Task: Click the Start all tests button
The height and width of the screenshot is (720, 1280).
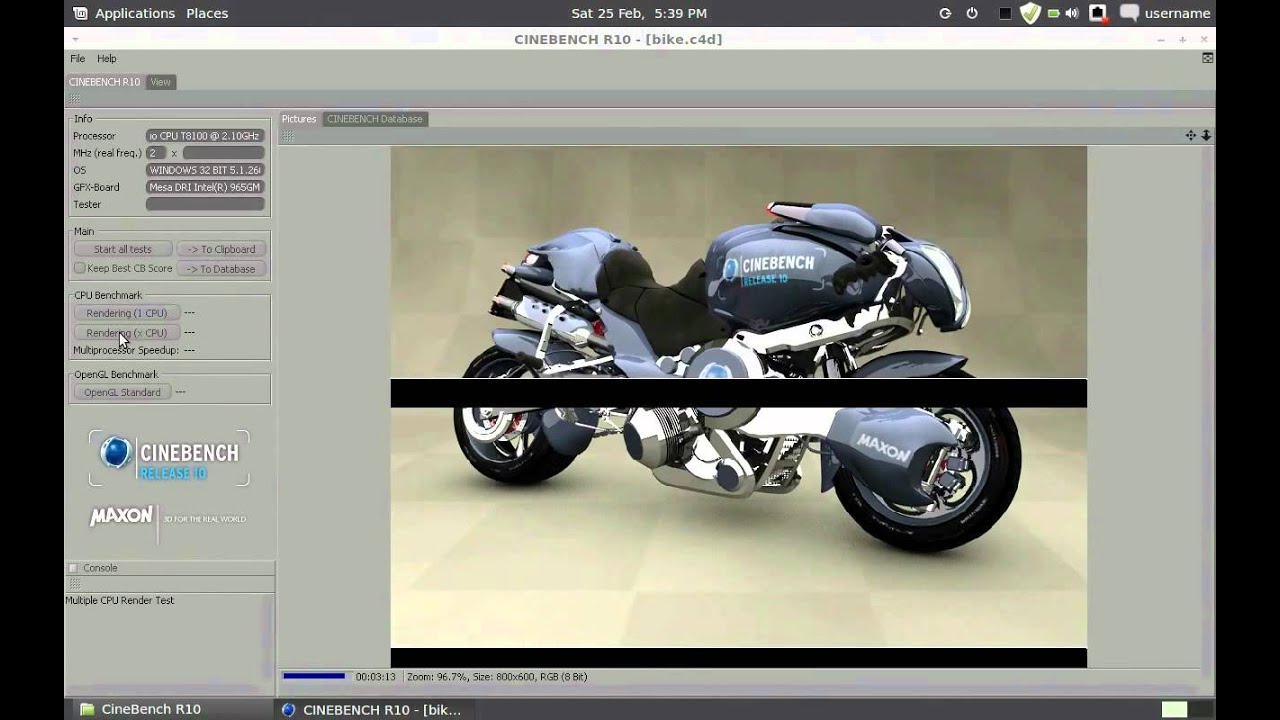Action: coord(123,249)
